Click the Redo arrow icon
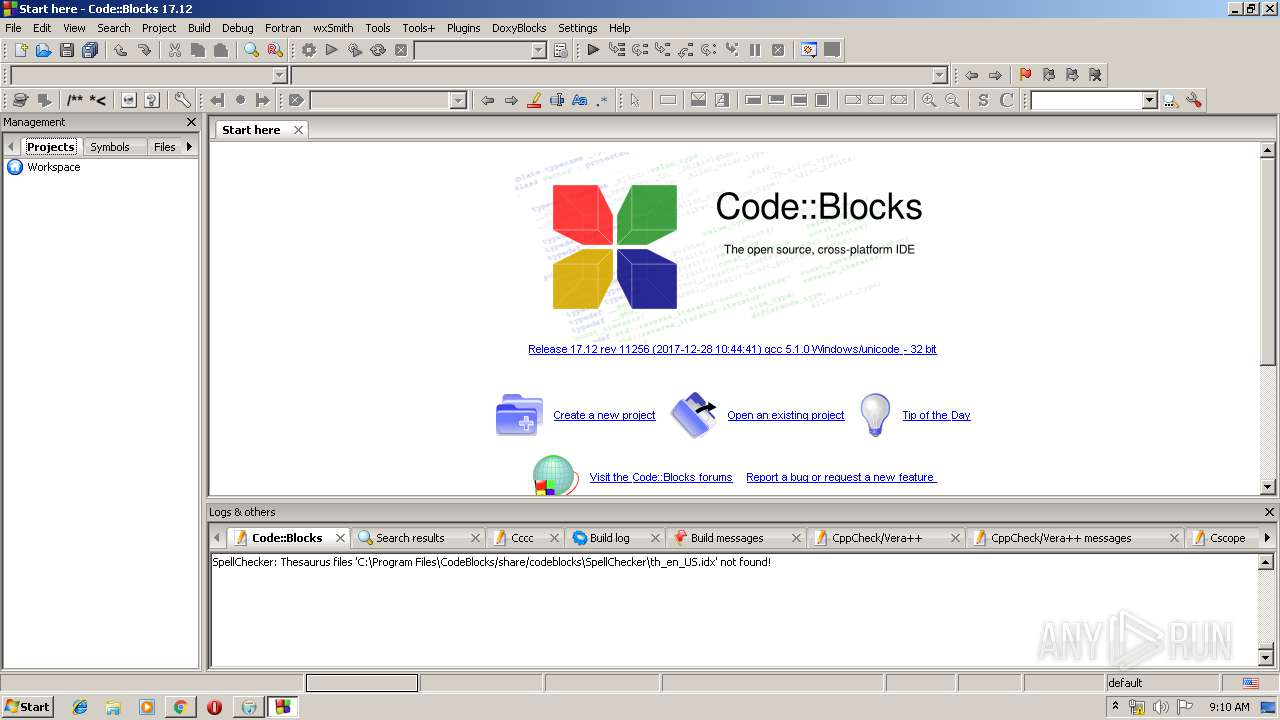Screen dimensions: 1280x720 (x=144, y=50)
